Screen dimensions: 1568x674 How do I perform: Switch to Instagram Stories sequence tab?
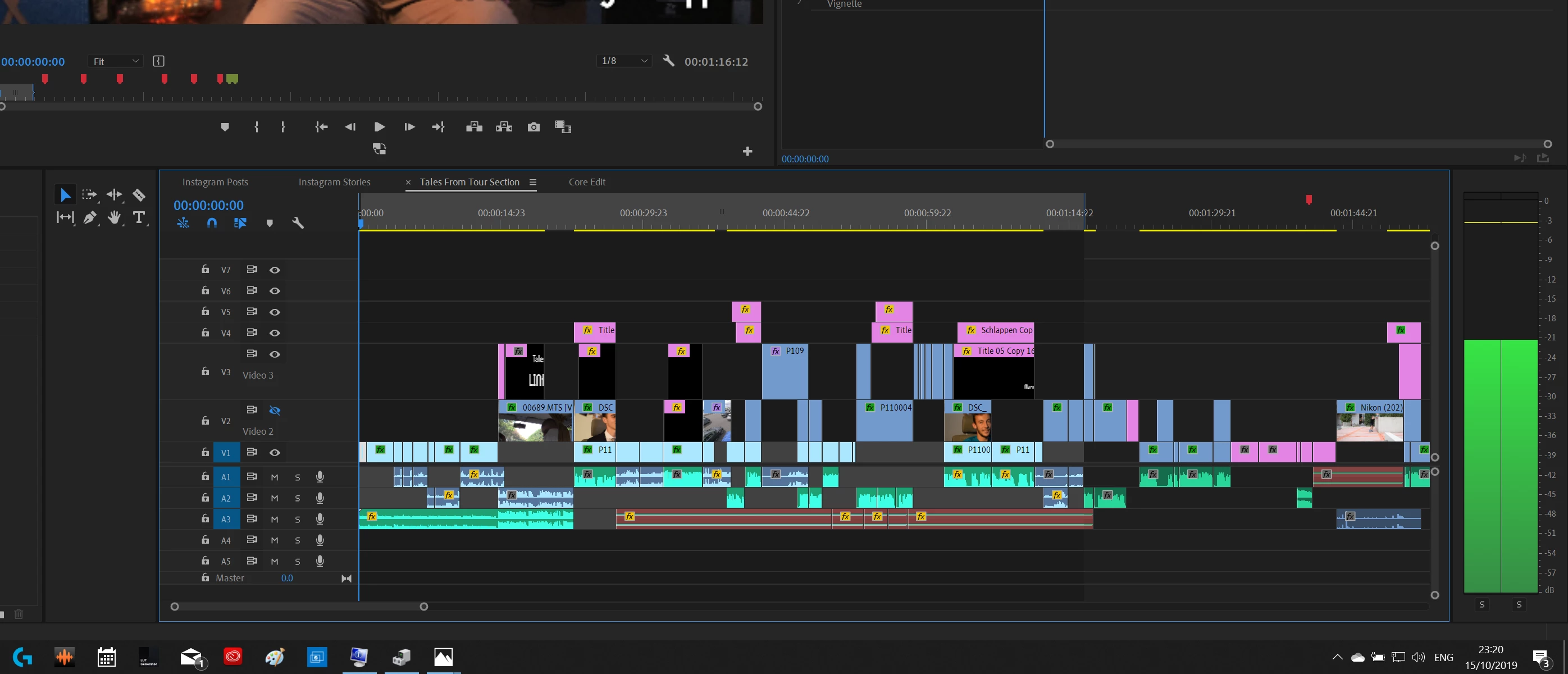pos(334,182)
